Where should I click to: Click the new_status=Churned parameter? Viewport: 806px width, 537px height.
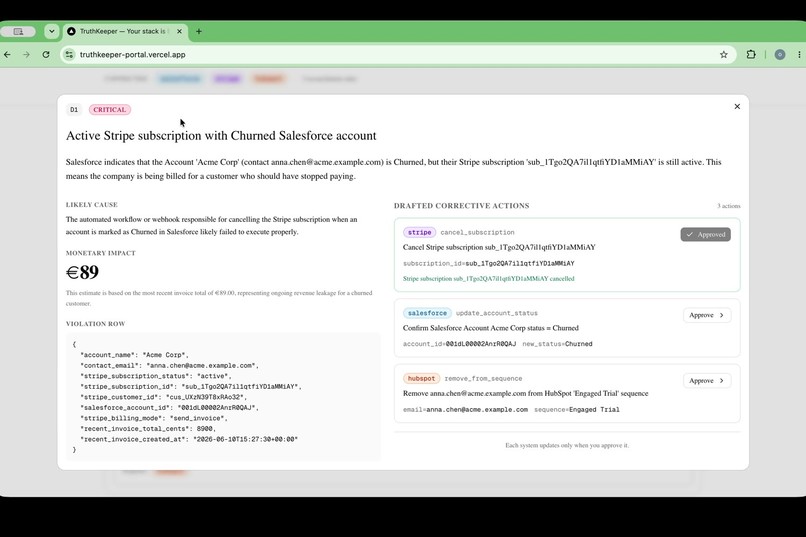557,344
